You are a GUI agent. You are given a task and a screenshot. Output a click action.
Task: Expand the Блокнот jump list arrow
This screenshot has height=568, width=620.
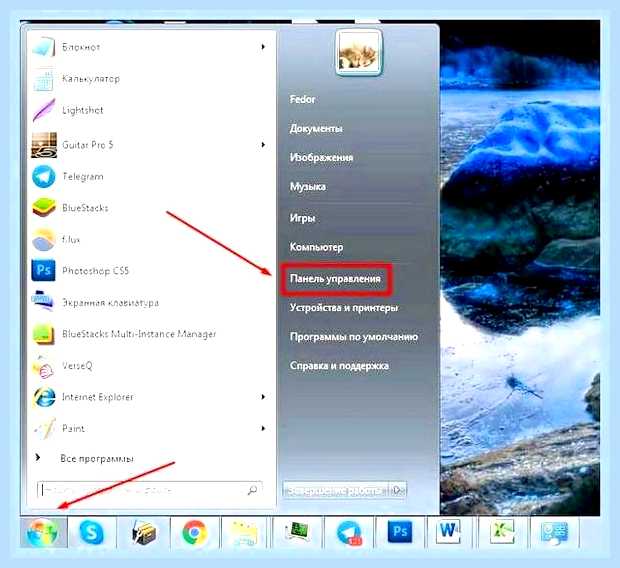point(263,47)
